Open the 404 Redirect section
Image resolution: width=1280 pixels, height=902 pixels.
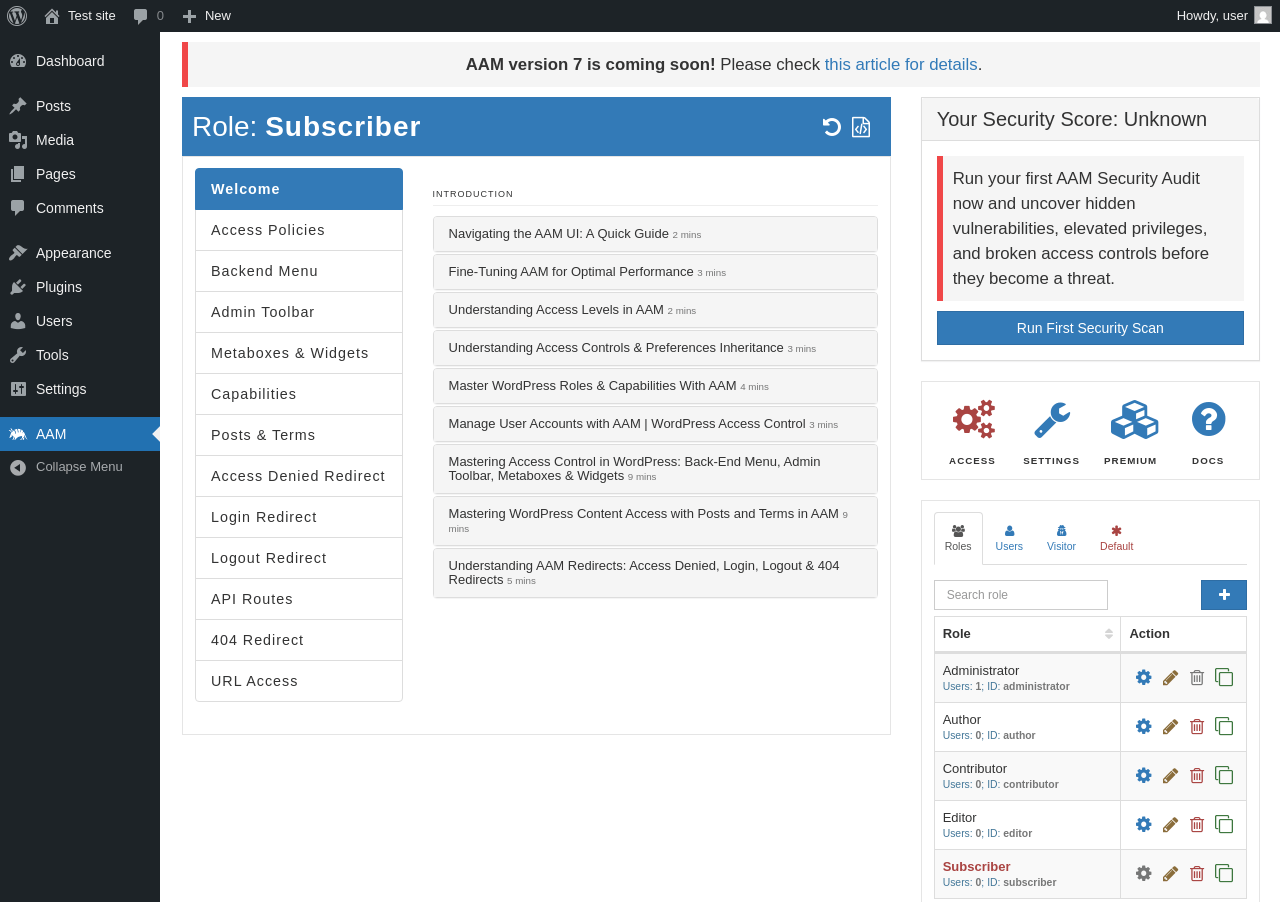point(299,640)
